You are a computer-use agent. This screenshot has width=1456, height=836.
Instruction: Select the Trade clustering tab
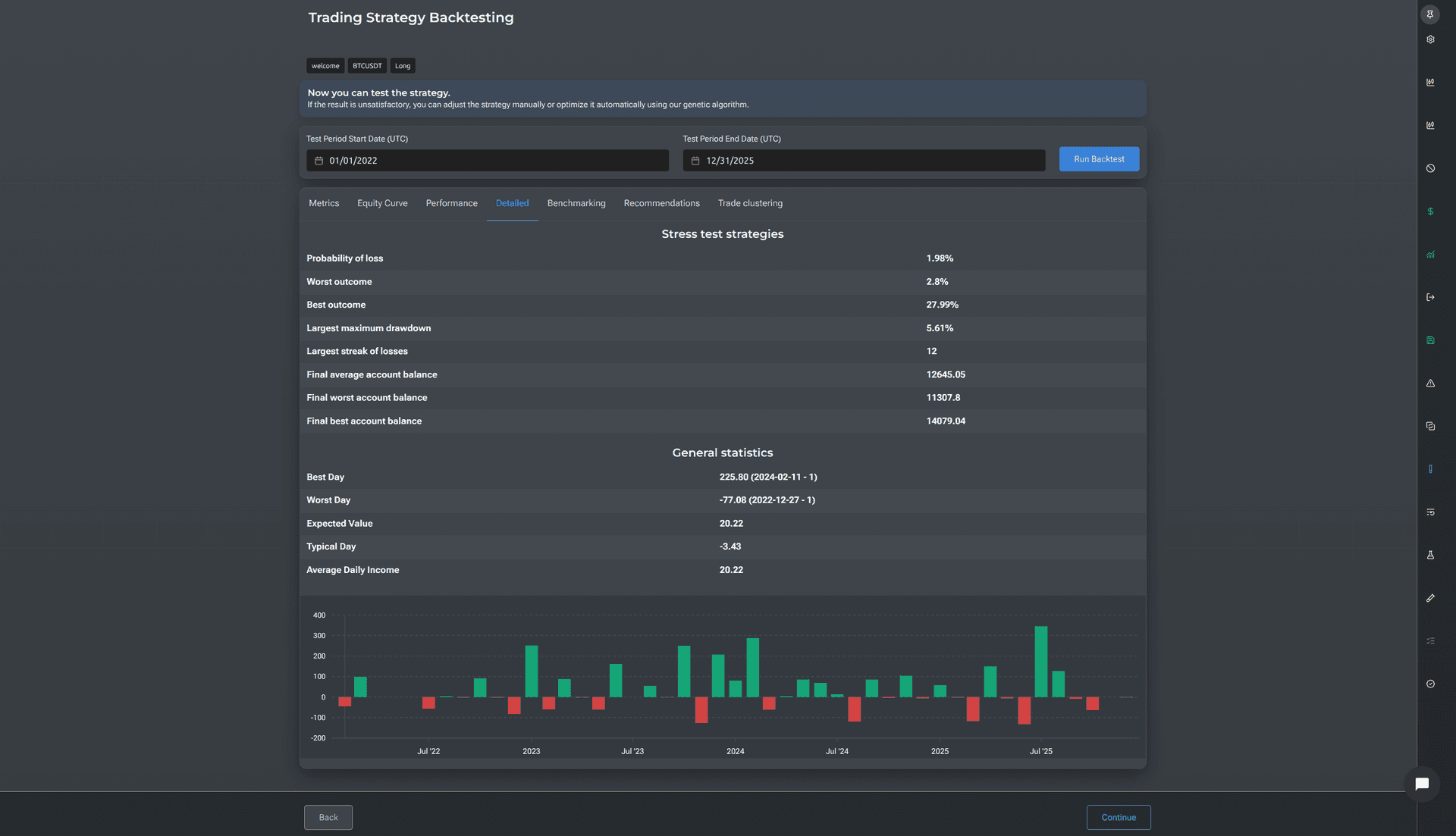750,203
